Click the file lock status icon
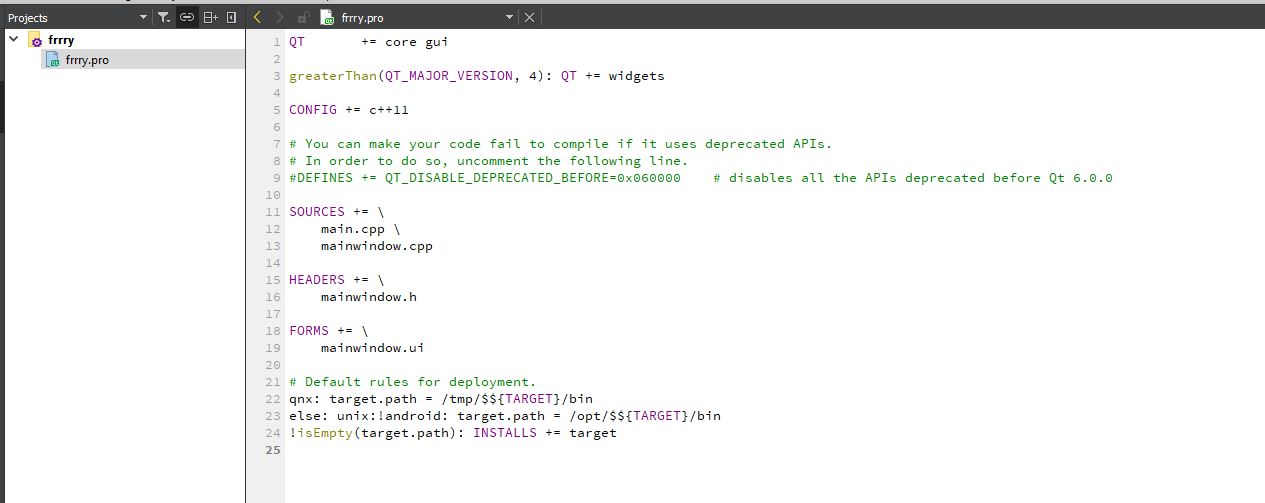The width and height of the screenshot is (1265, 503). (304, 17)
